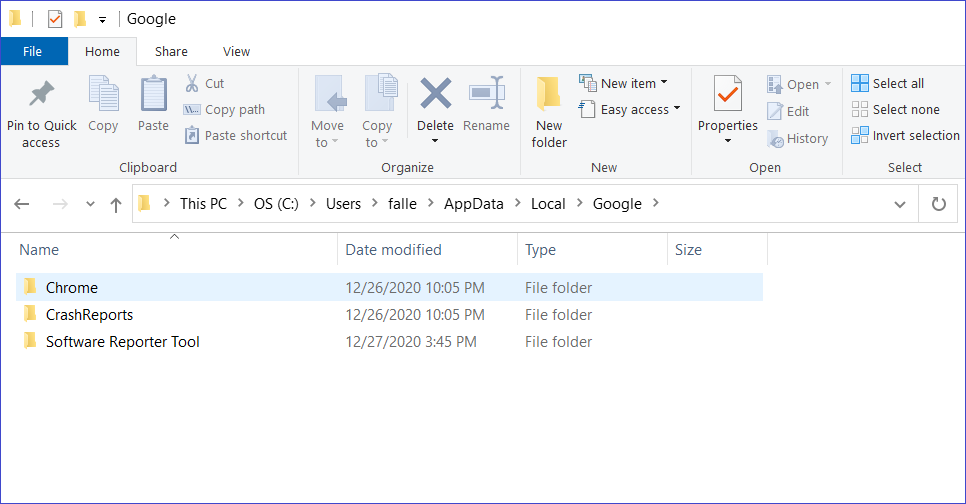Viewport: 966px width, 504px height.
Task: Click Select all in Select group
Action: tap(888, 83)
